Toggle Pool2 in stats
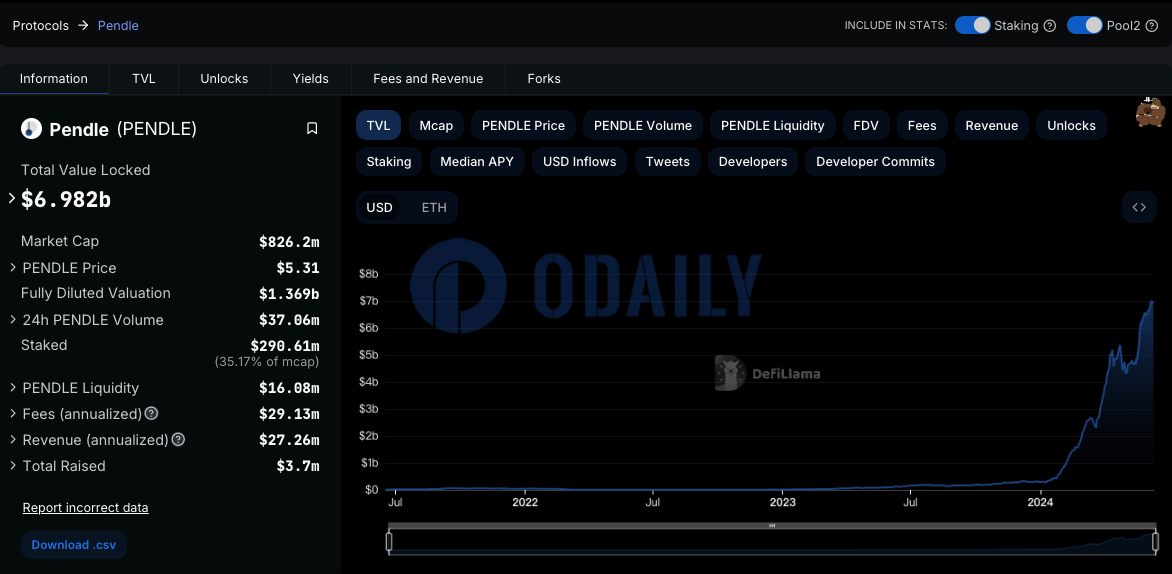The height and width of the screenshot is (574, 1172). (x=1085, y=25)
